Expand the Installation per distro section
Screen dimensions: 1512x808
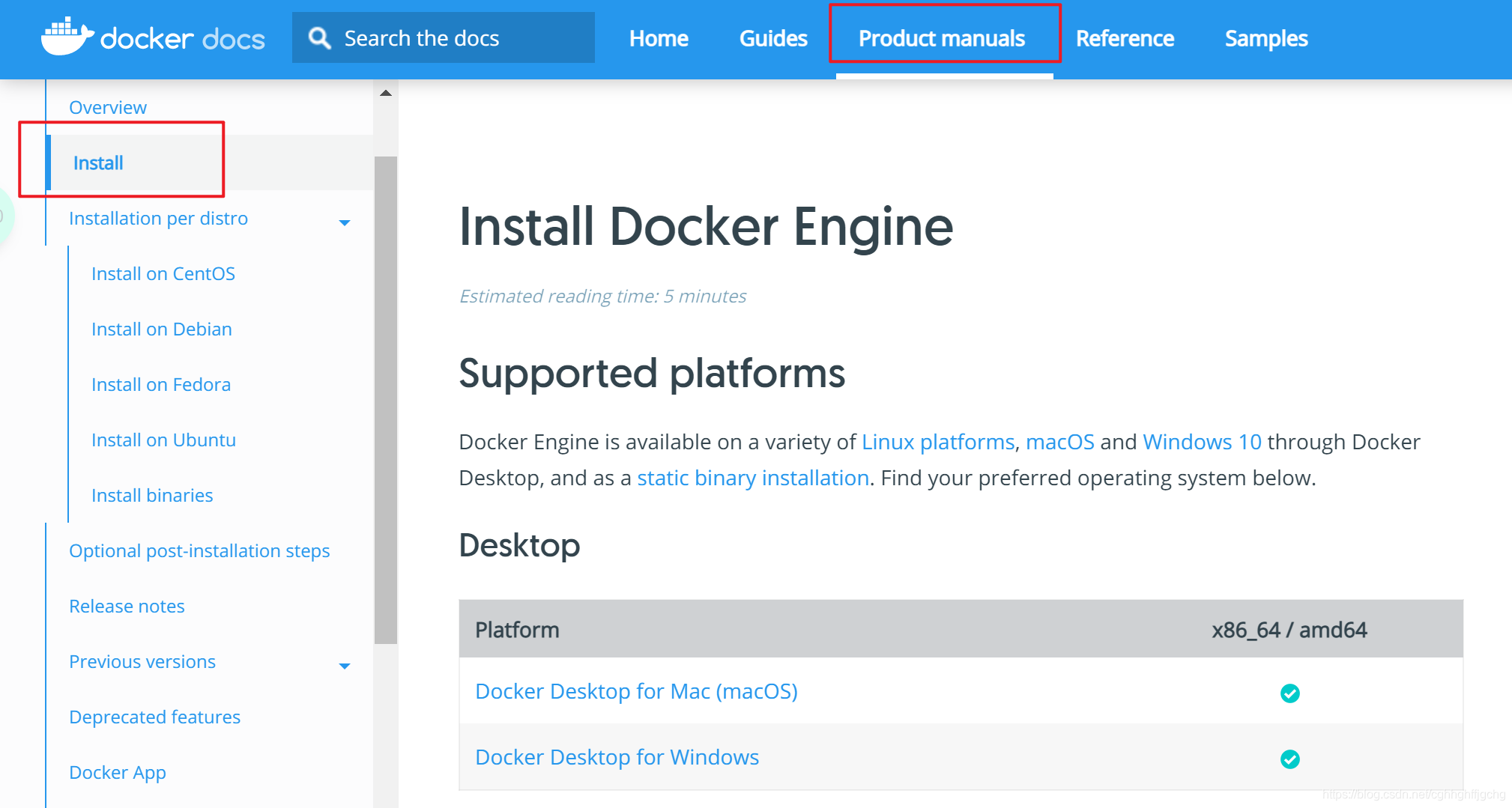[x=345, y=222]
